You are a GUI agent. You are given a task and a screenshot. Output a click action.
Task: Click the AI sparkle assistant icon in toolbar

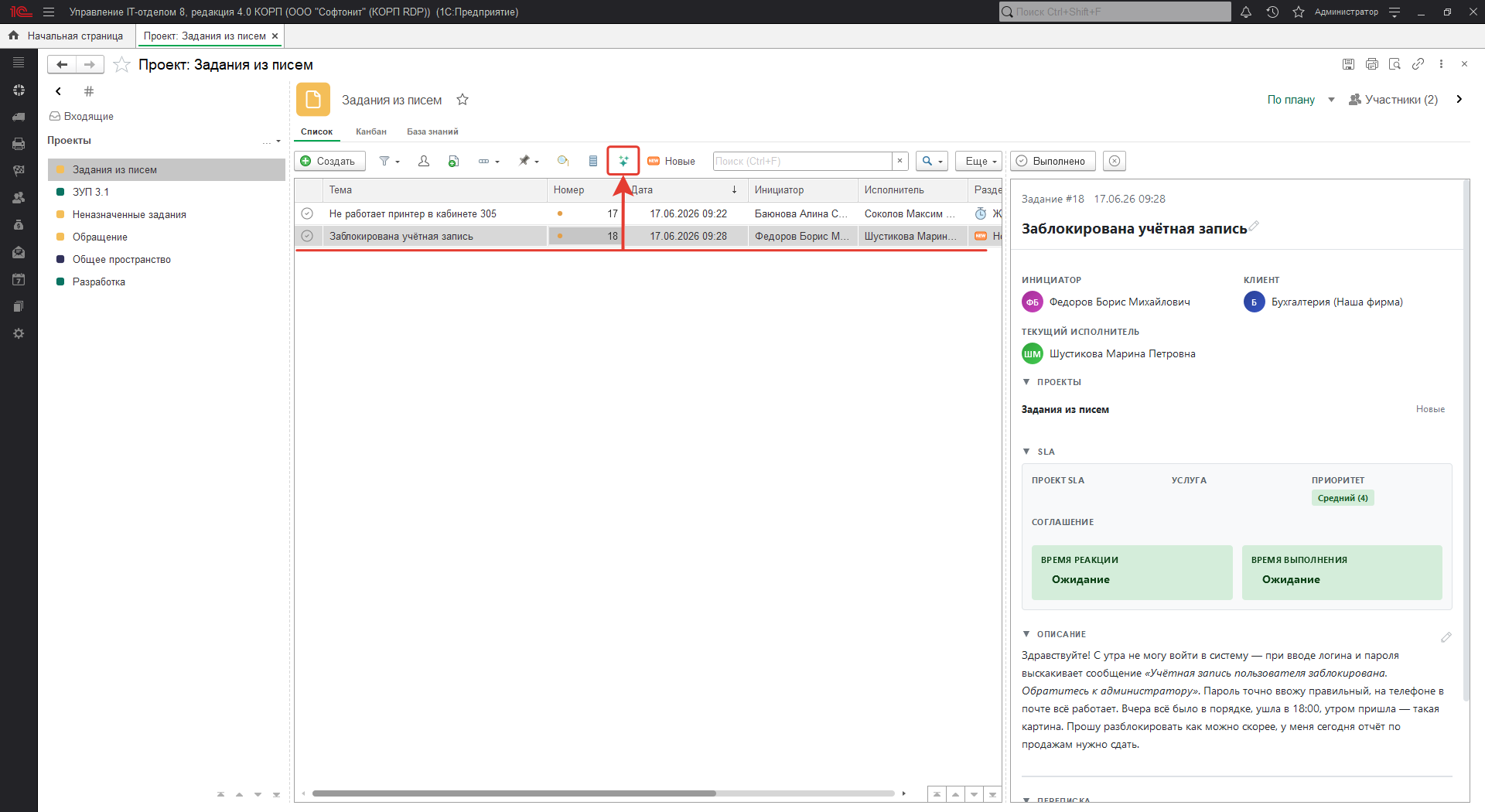pos(623,161)
